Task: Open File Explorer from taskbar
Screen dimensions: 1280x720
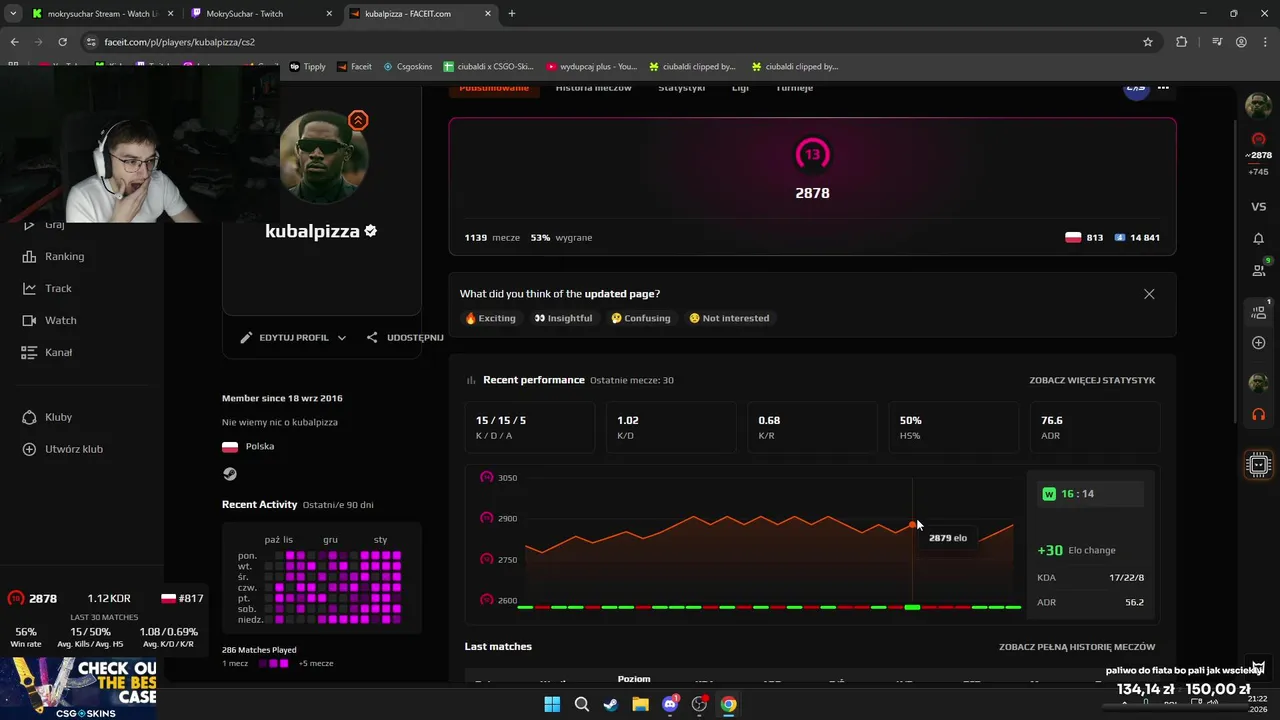Action: click(x=640, y=704)
